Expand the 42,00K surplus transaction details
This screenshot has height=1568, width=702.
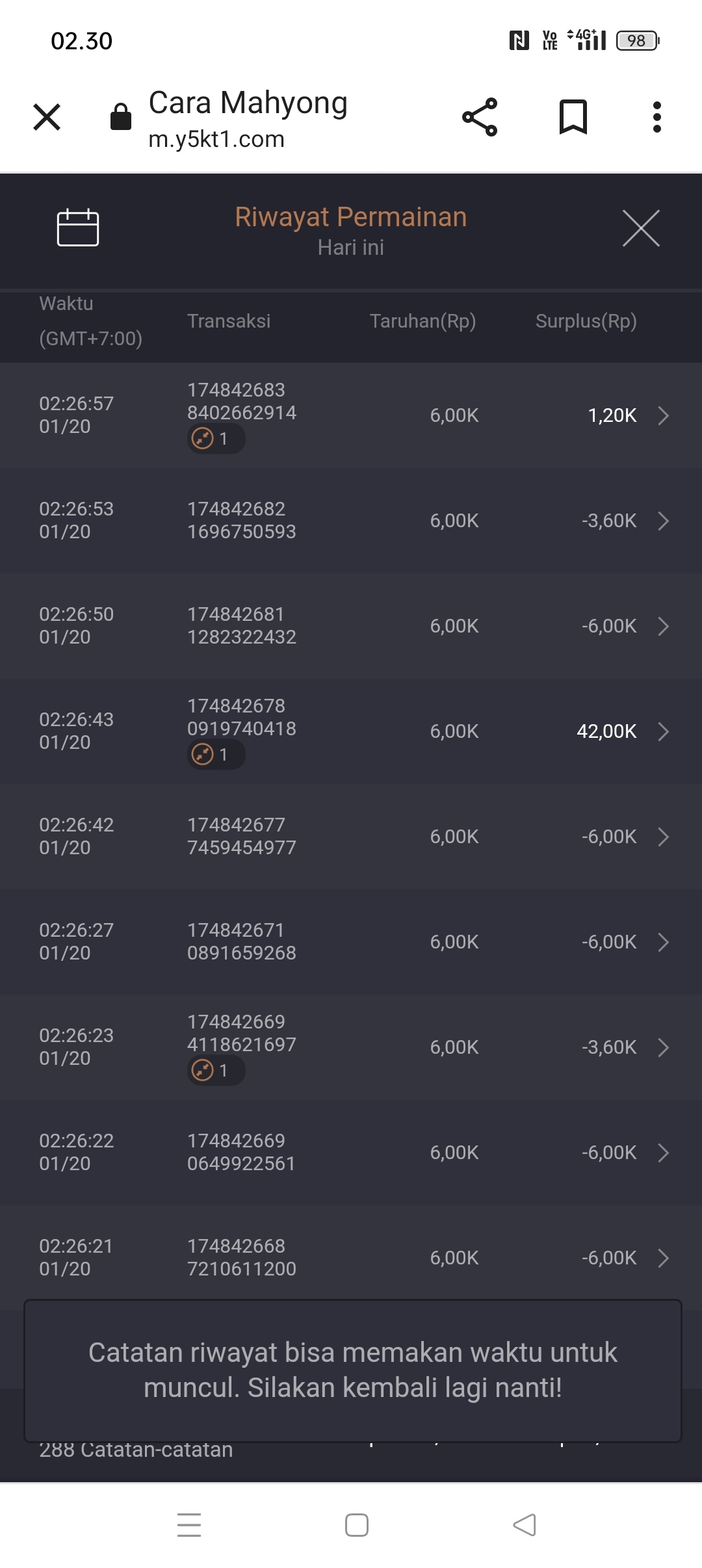coord(663,731)
